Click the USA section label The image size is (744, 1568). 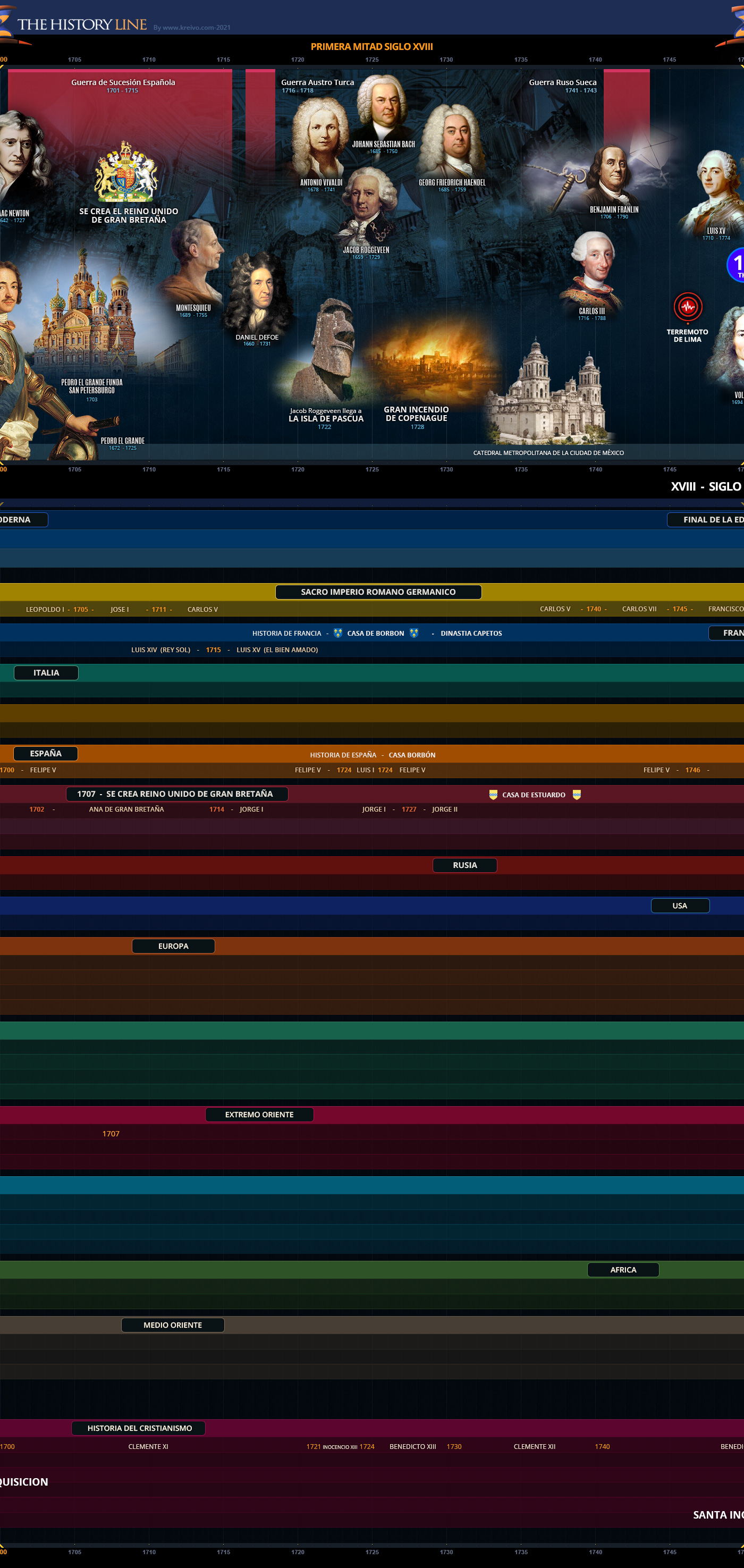680,906
